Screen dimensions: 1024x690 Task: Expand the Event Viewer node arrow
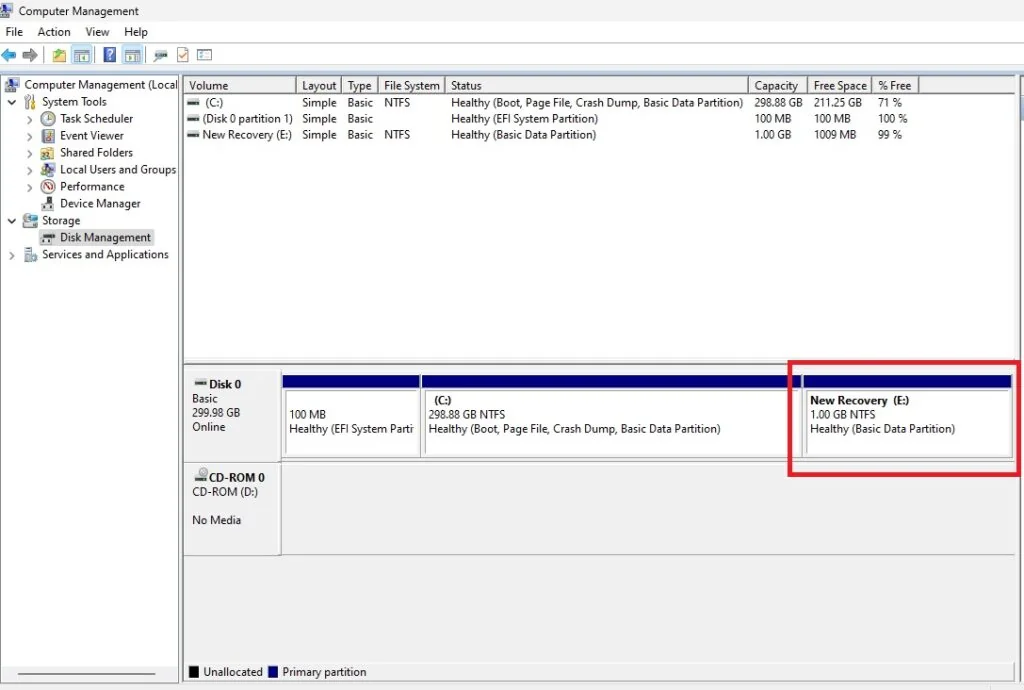pos(29,136)
